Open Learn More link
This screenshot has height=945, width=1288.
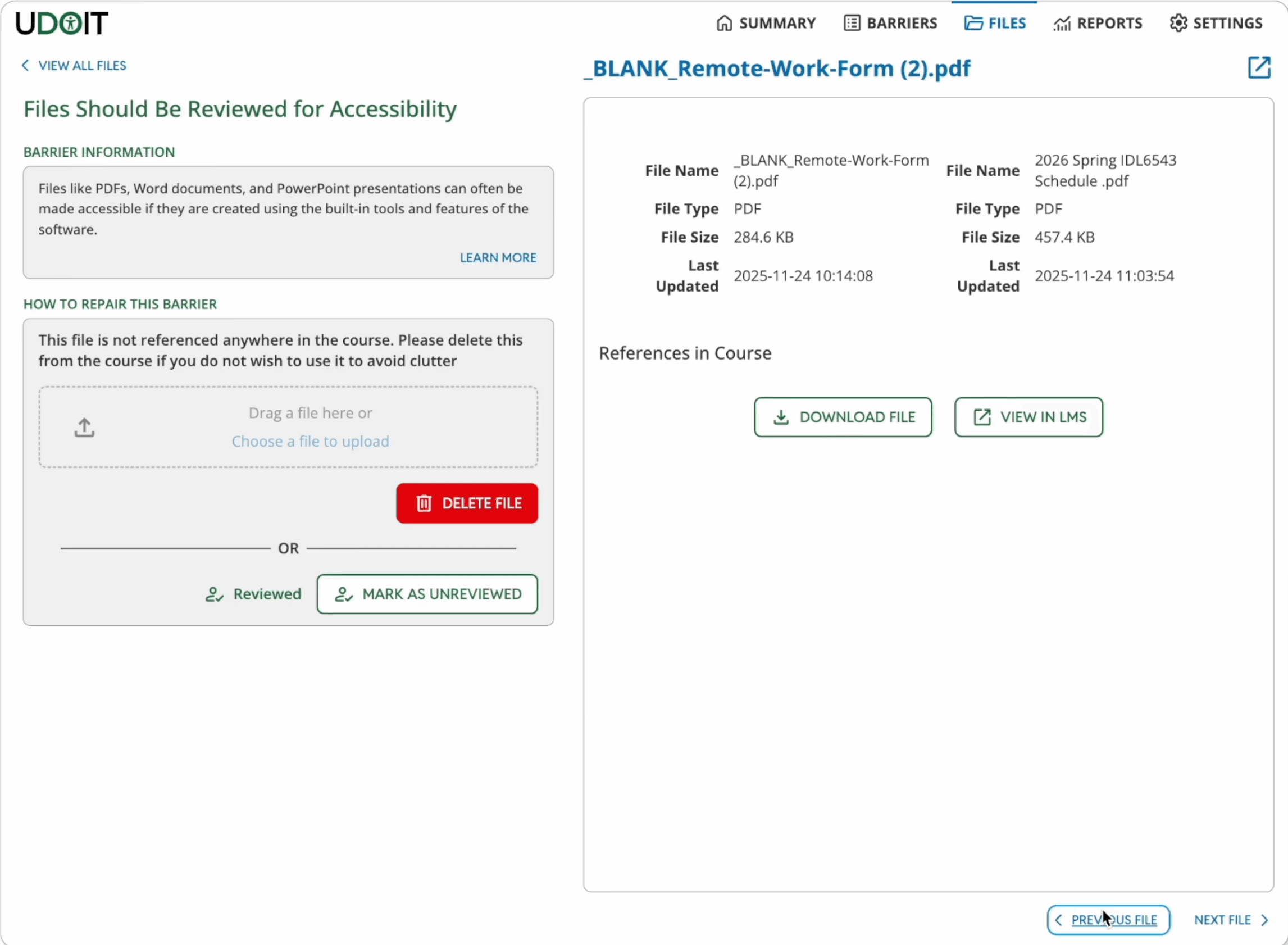pos(498,258)
